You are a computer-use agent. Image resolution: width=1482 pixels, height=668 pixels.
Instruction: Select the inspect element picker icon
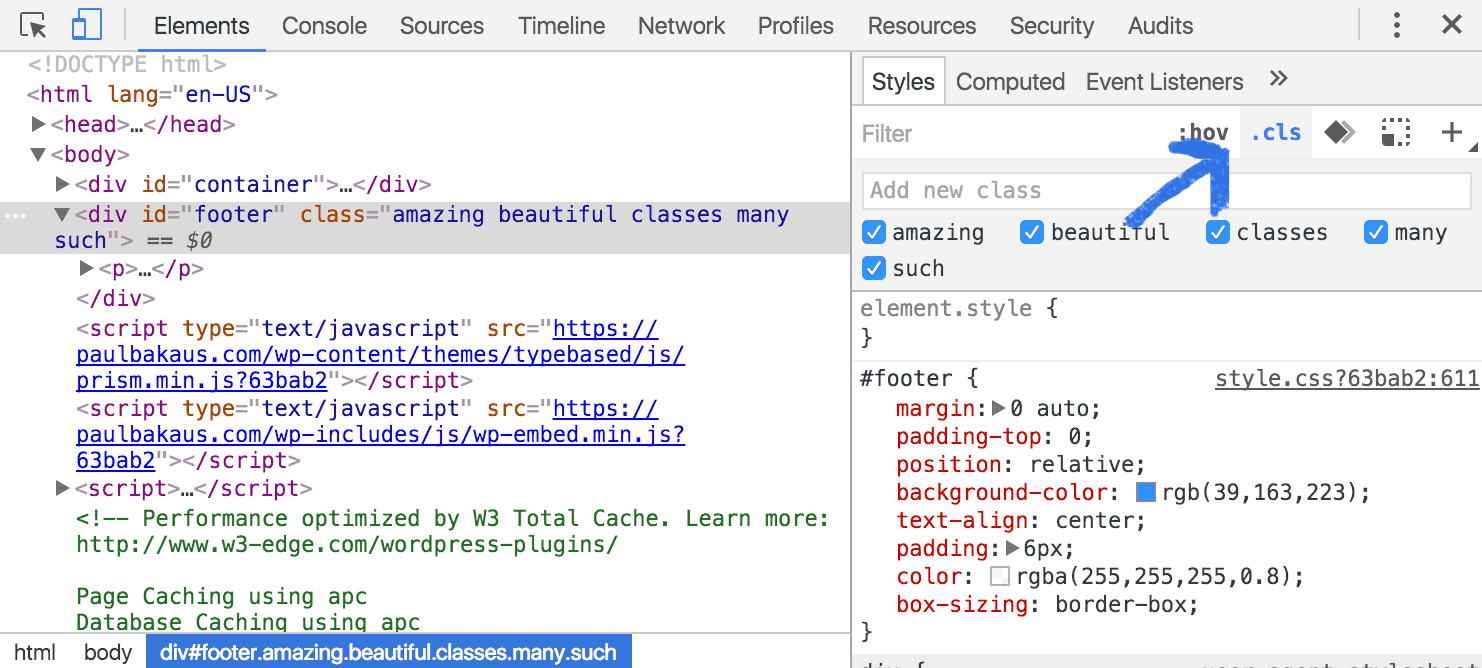[x=31, y=24]
